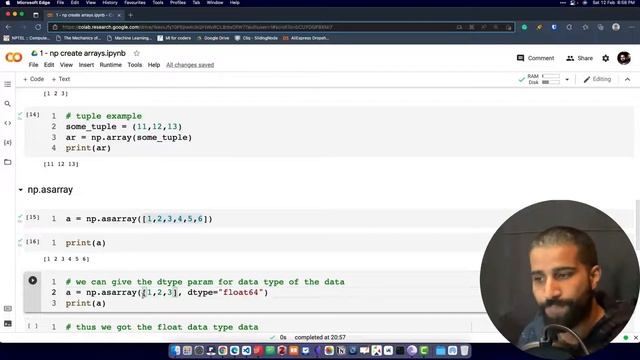Open Launchpad from the Dock
The height and width of the screenshot is (360, 640).
(187, 350)
